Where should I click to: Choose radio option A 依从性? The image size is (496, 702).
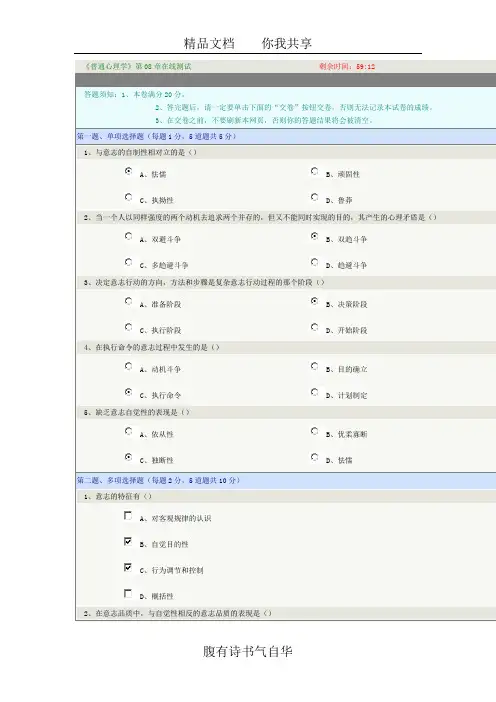(128, 431)
